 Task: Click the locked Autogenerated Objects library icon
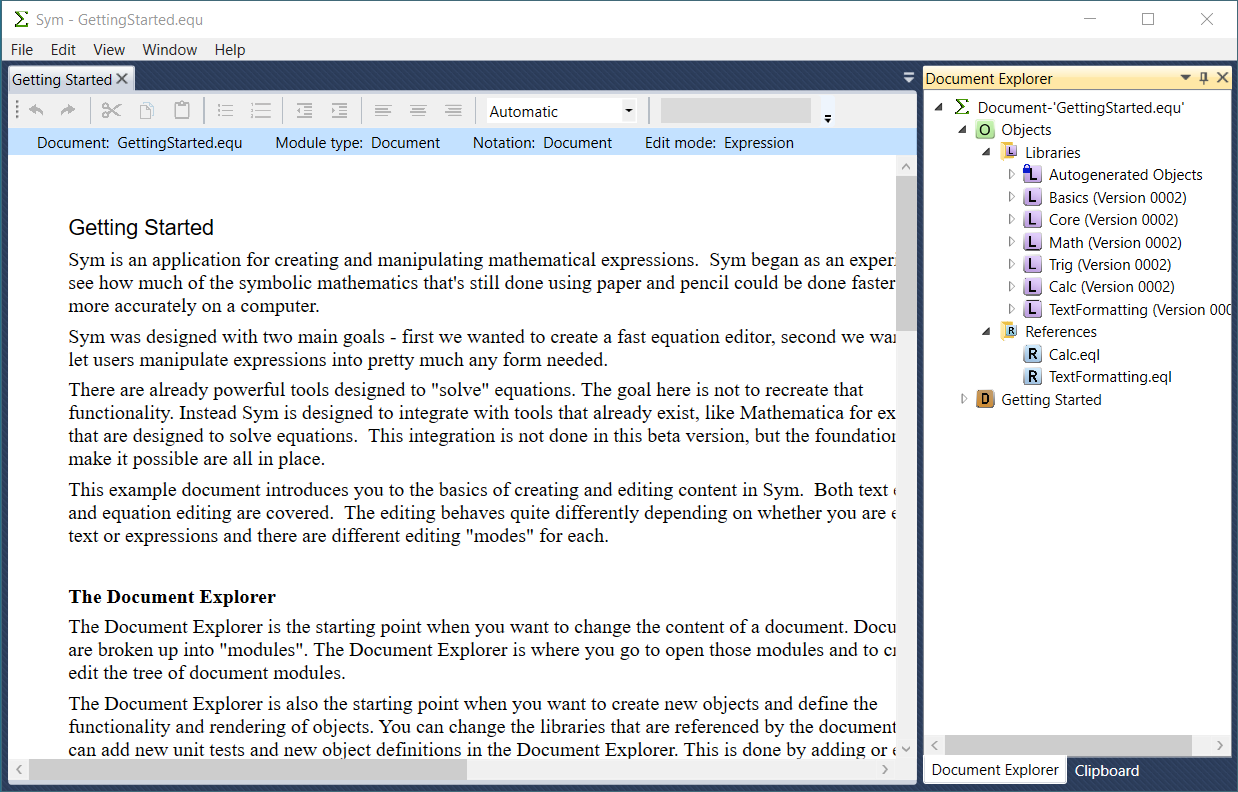[1032, 175]
